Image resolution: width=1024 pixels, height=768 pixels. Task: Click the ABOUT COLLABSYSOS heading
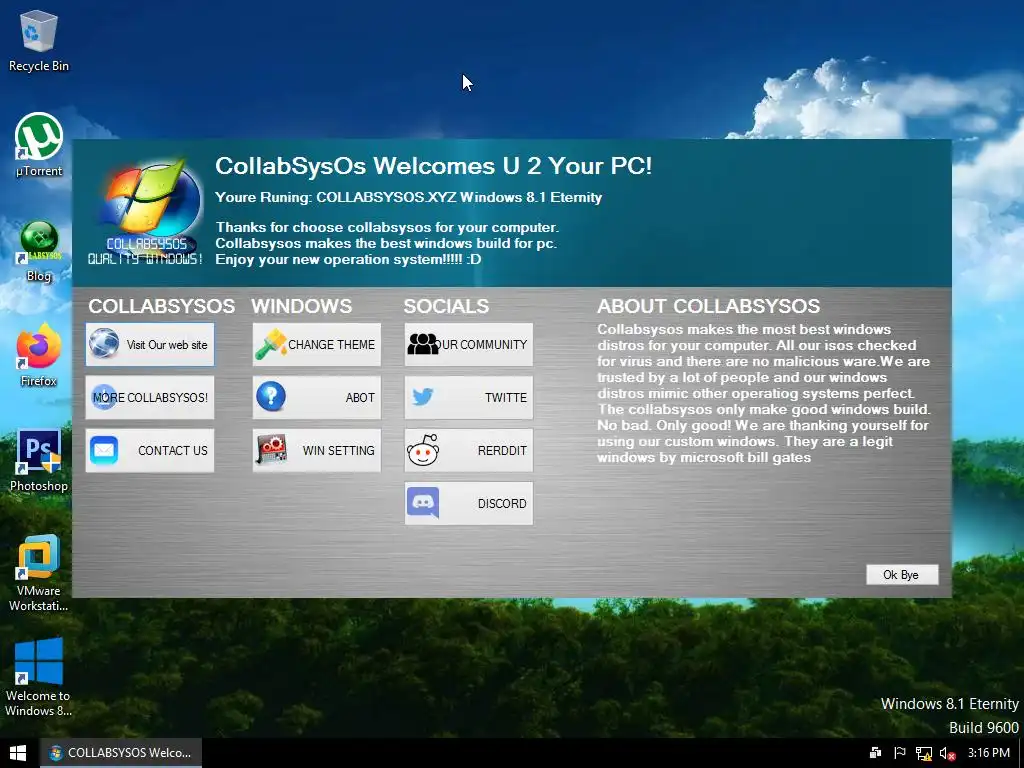click(708, 306)
